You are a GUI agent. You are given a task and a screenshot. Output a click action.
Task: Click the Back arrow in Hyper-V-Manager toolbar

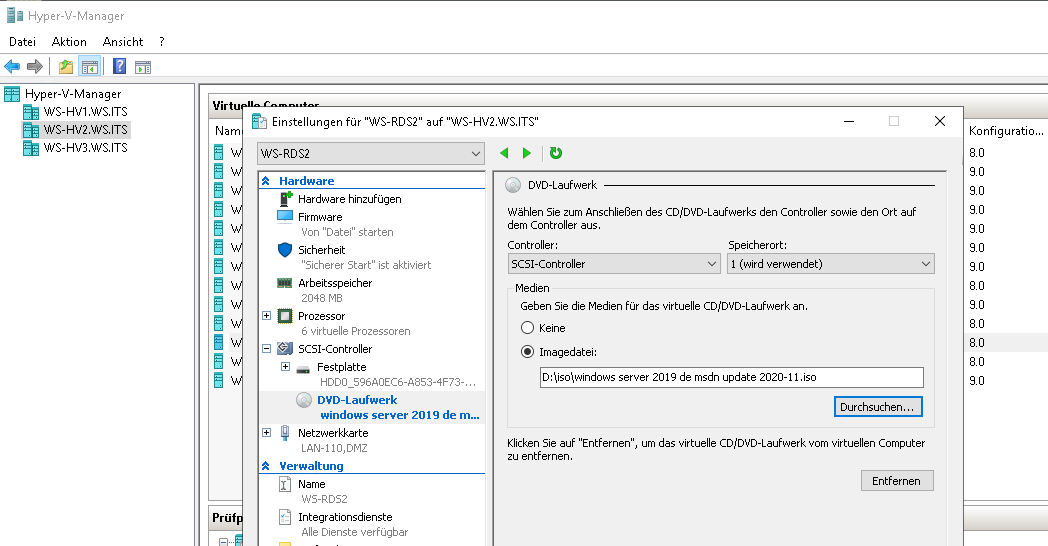(12, 66)
